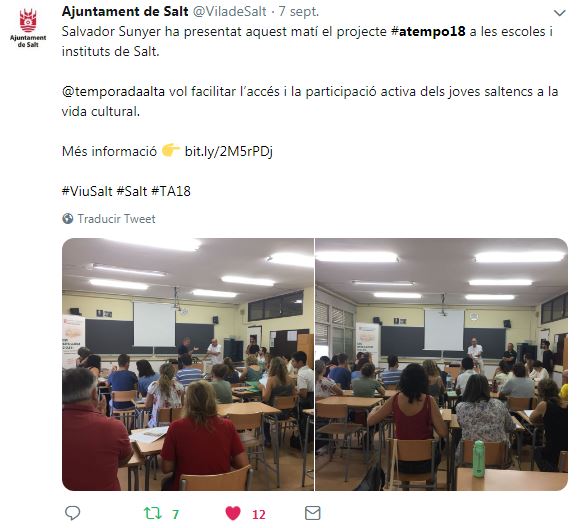Open the #Salt hashtag

[x=132, y=191]
